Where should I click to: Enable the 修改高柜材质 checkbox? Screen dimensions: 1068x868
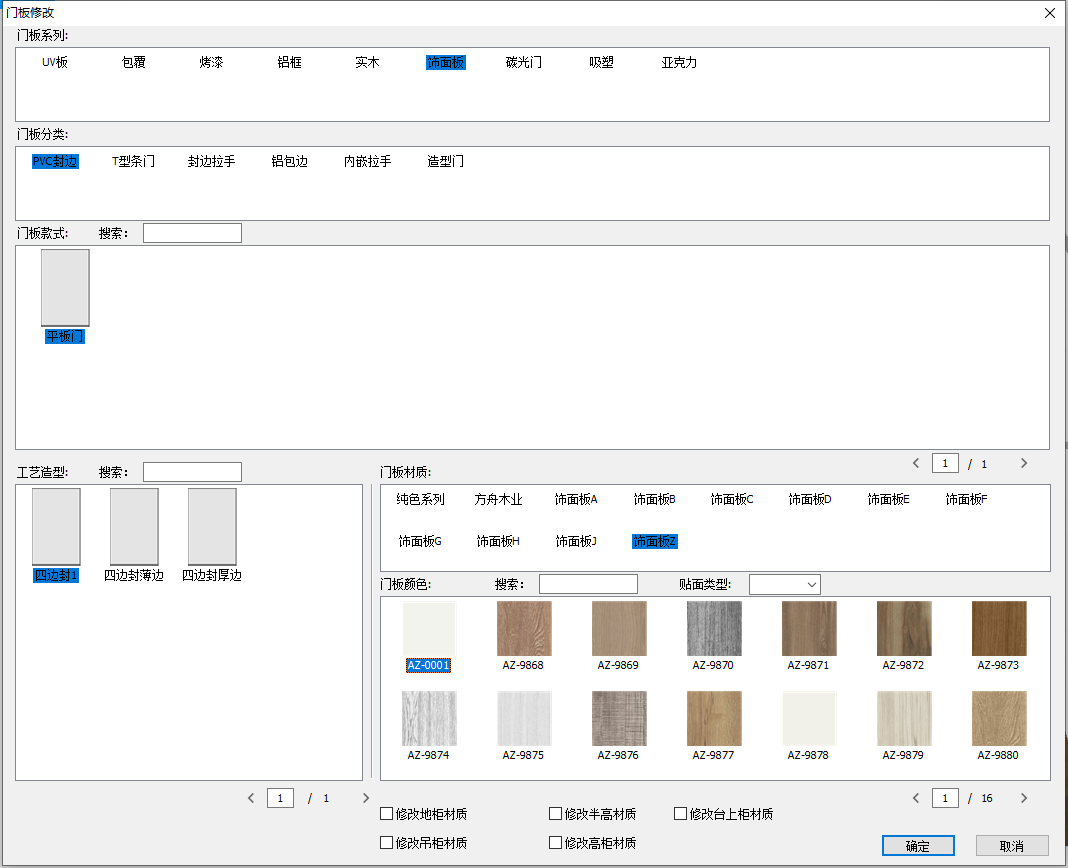tap(555, 843)
